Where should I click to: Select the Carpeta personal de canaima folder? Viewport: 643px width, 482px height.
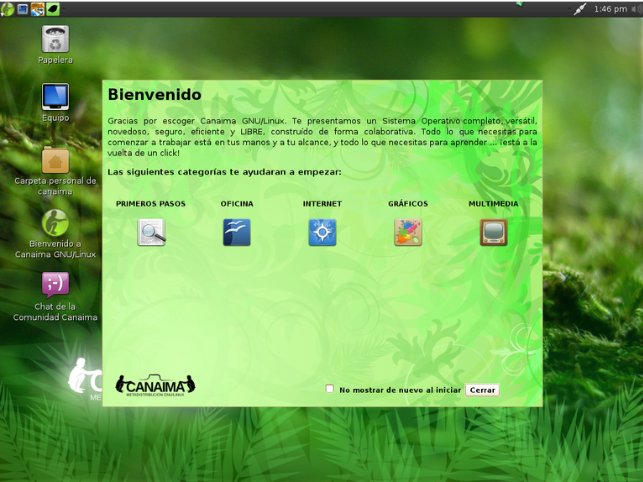(55, 160)
